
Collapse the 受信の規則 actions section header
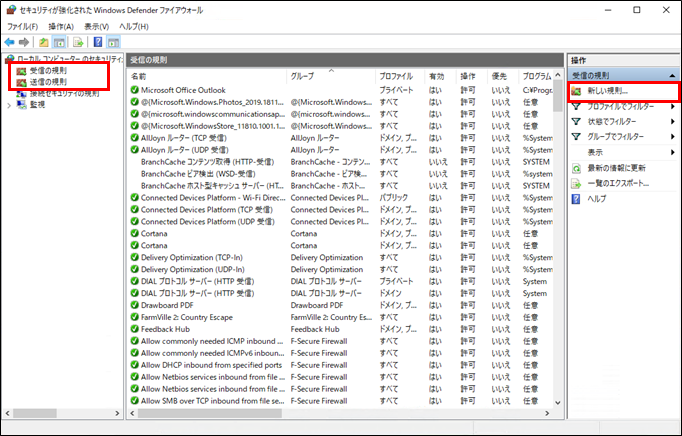[672, 76]
